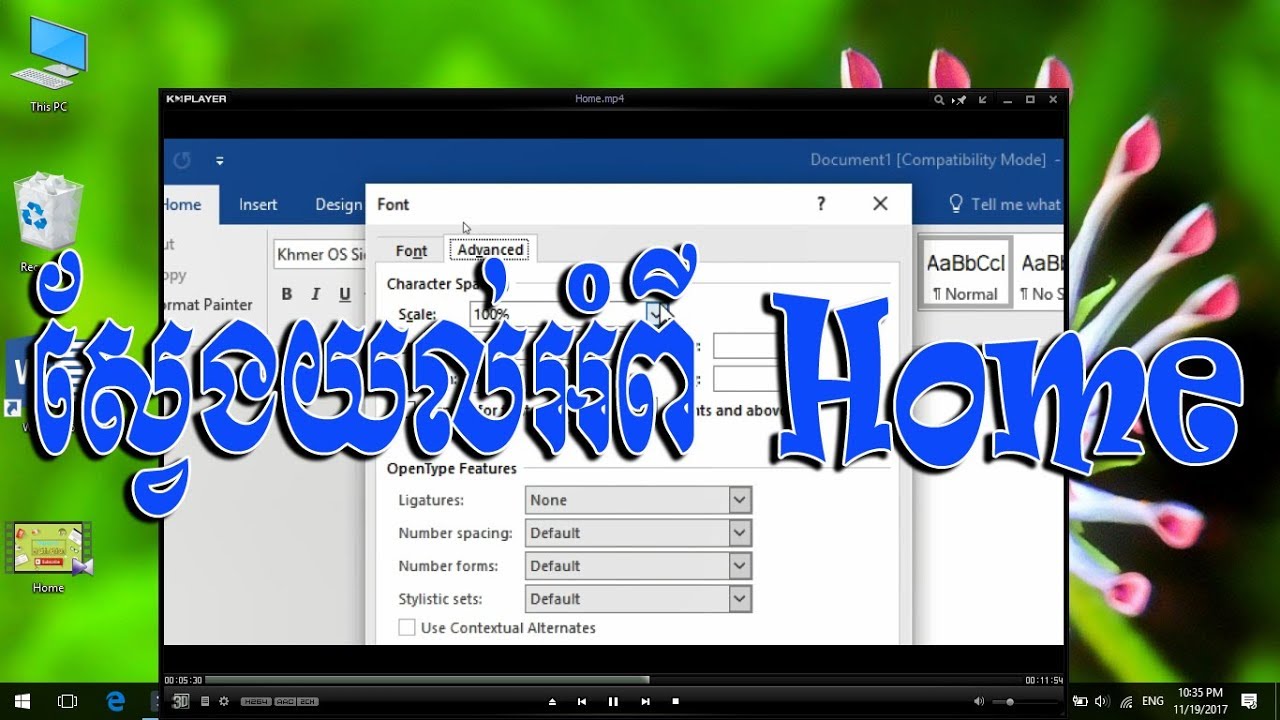The width and height of the screenshot is (1280, 720).
Task: Click the 2CH audio channel badge
Action: coord(306,702)
